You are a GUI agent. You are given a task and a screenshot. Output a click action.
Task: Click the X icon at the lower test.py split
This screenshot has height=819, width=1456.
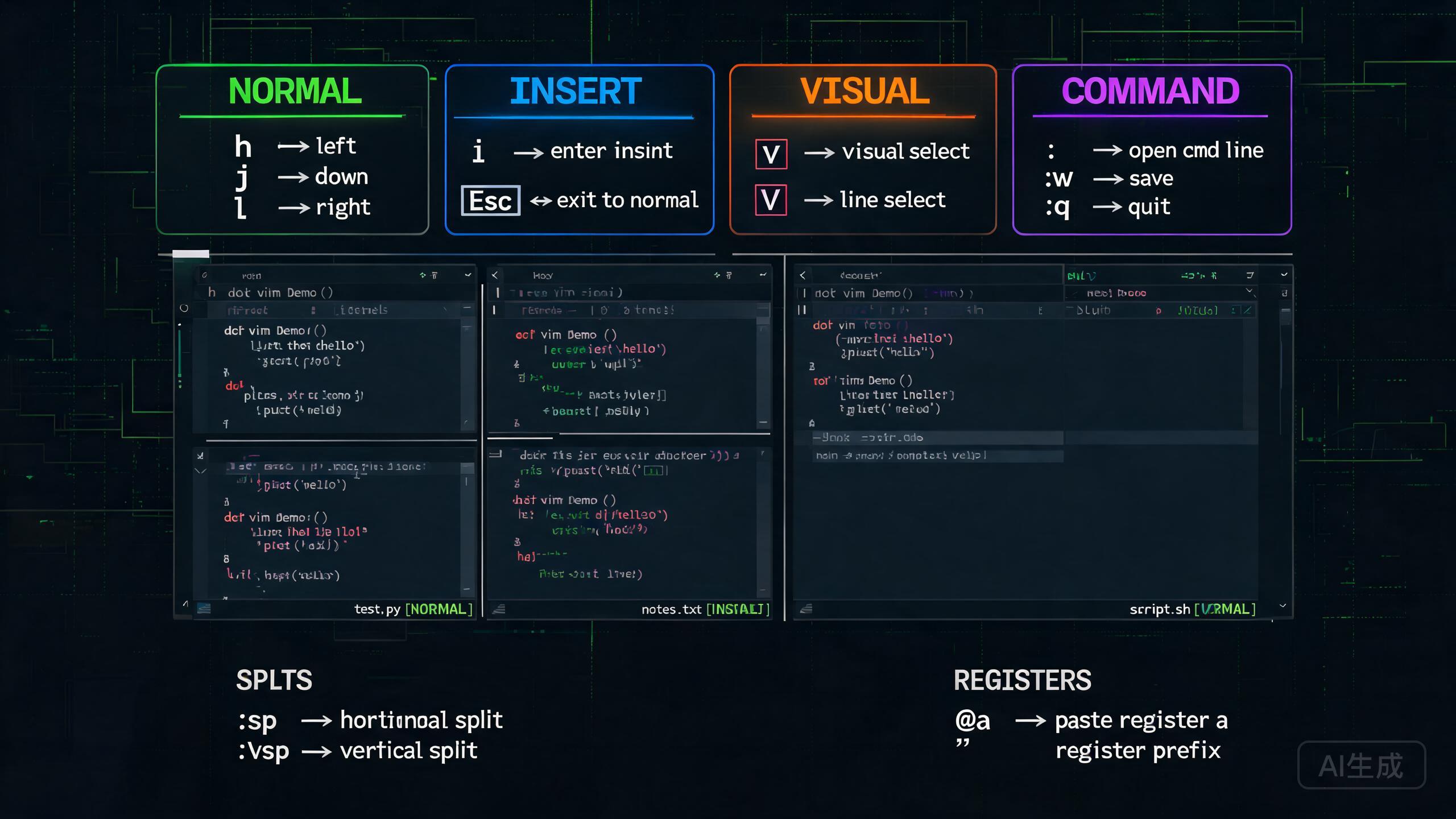[x=200, y=456]
